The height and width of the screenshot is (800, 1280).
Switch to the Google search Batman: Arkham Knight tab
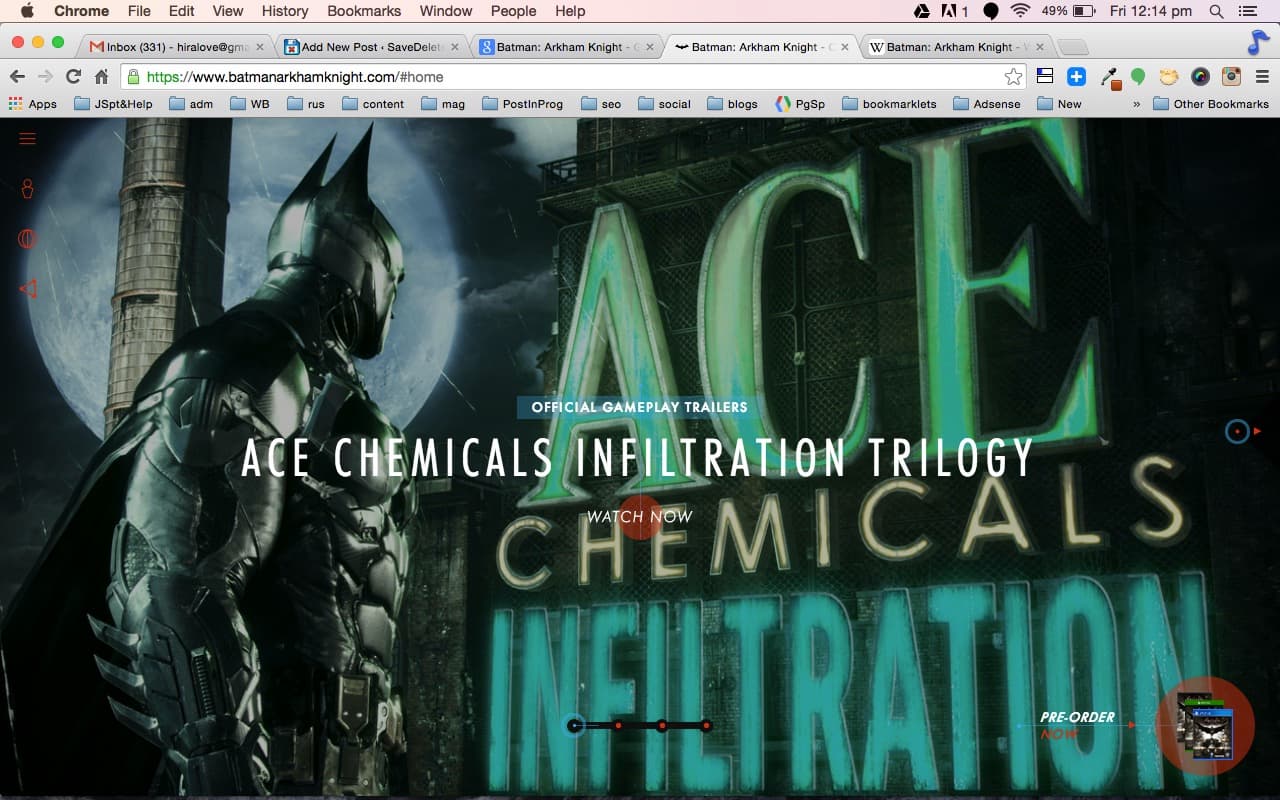[x=565, y=47]
